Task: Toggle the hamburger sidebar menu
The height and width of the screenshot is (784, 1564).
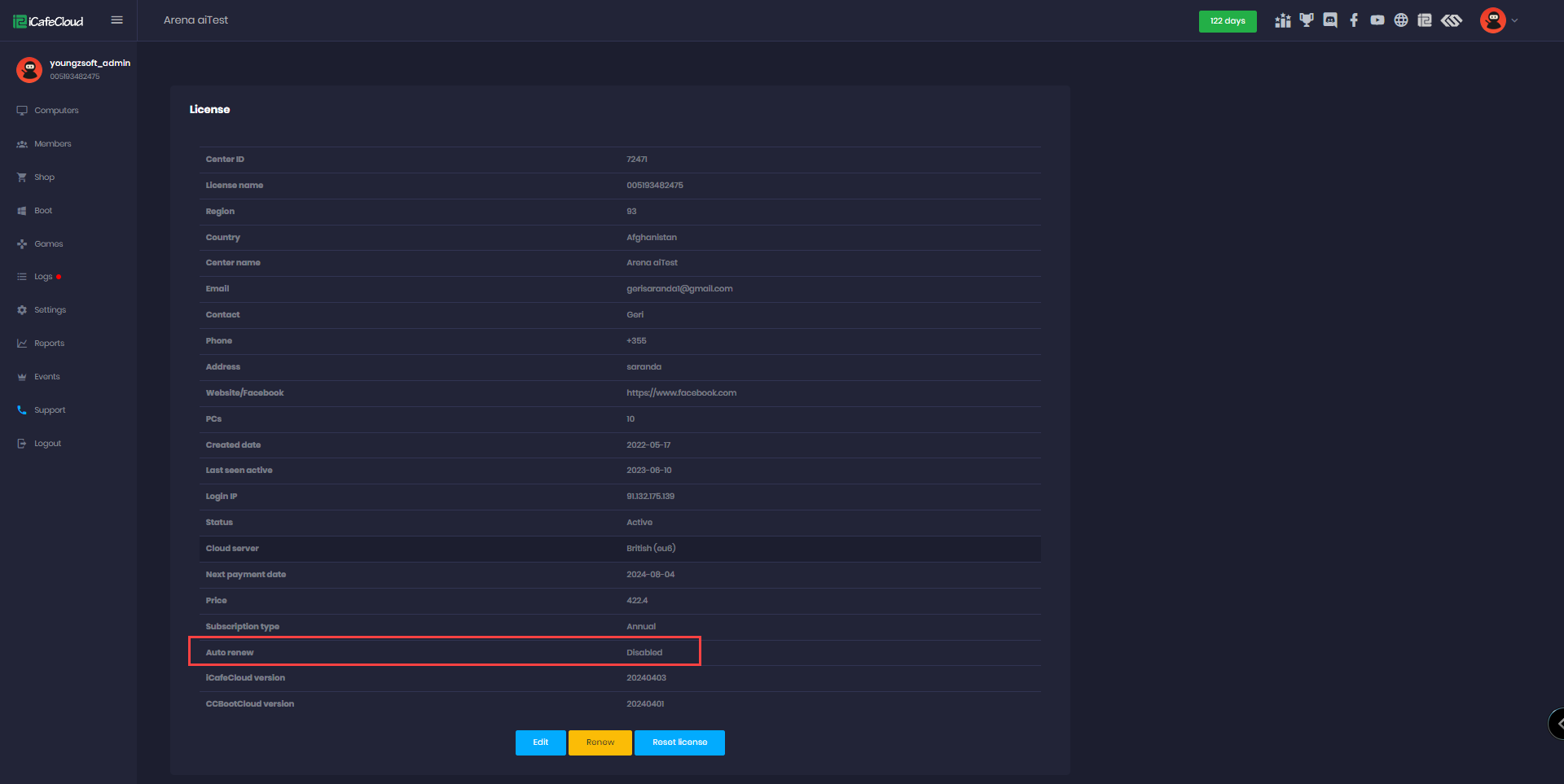Action: [x=117, y=20]
